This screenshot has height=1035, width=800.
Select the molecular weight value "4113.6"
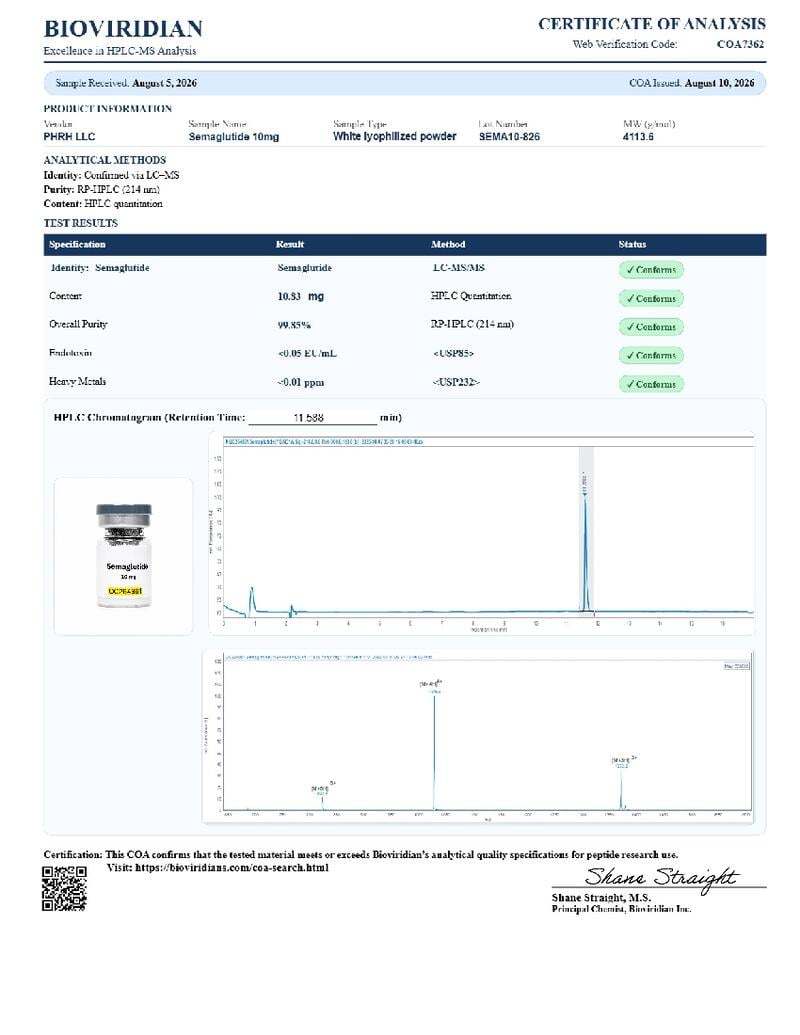click(x=638, y=137)
